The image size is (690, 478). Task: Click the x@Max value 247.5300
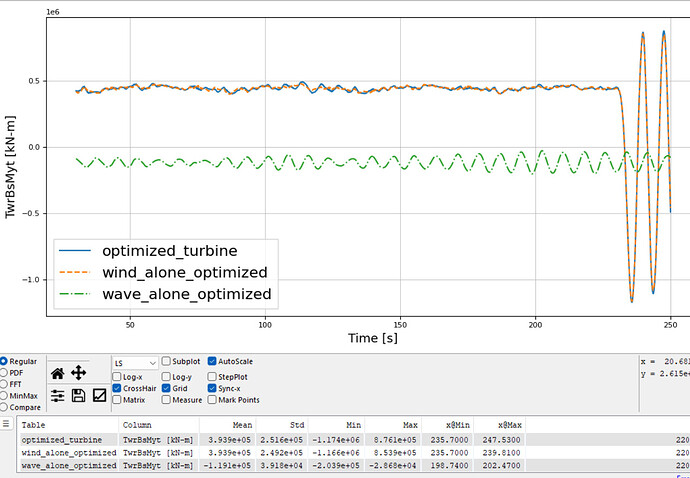(x=505, y=440)
